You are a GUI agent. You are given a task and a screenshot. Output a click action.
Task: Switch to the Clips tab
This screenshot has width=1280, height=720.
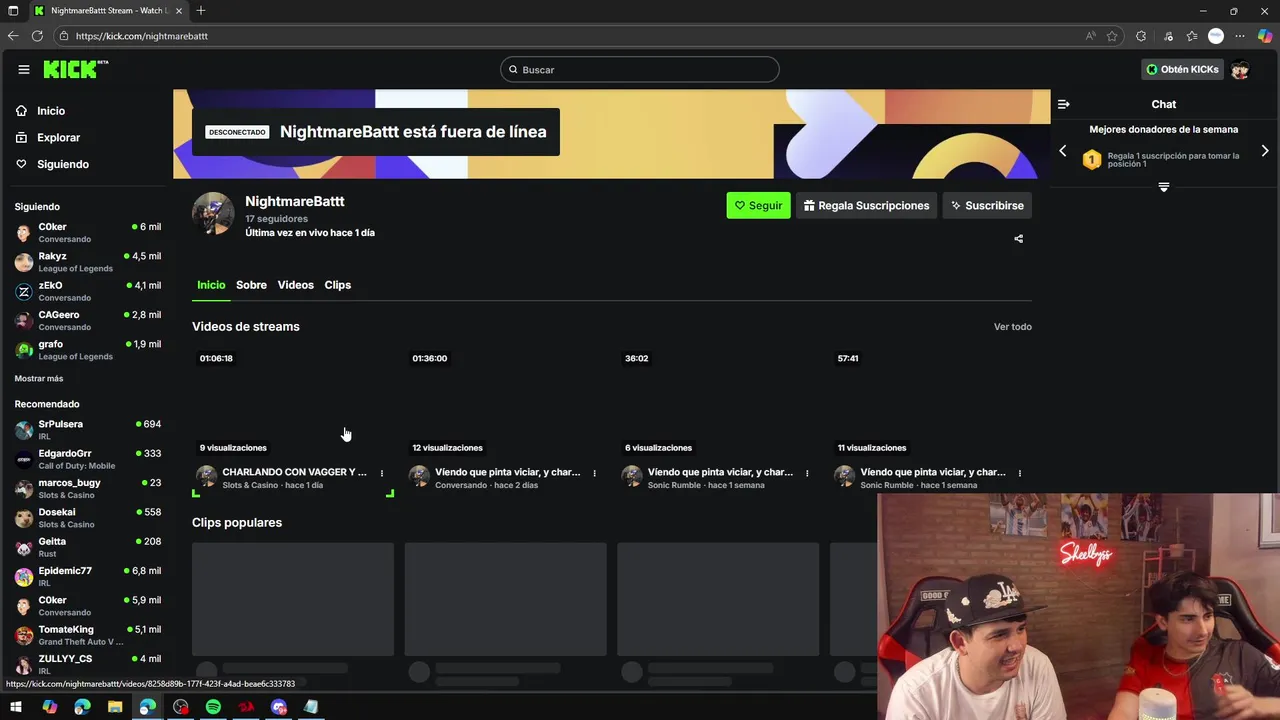click(337, 285)
